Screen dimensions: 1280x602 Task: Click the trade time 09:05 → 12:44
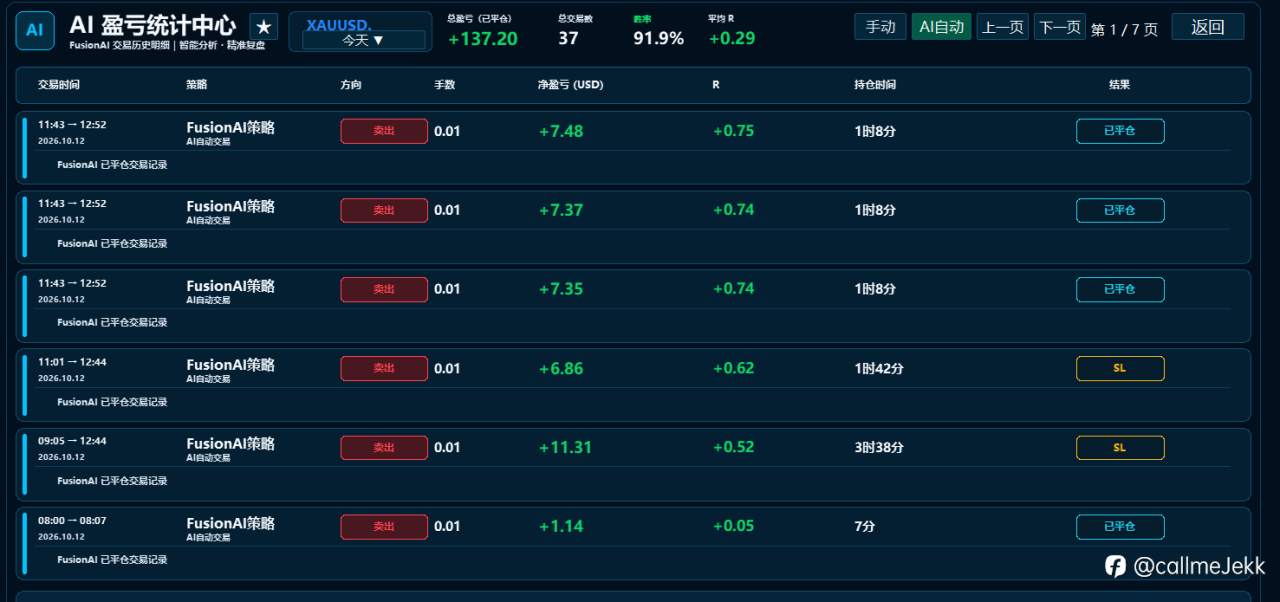(72, 441)
